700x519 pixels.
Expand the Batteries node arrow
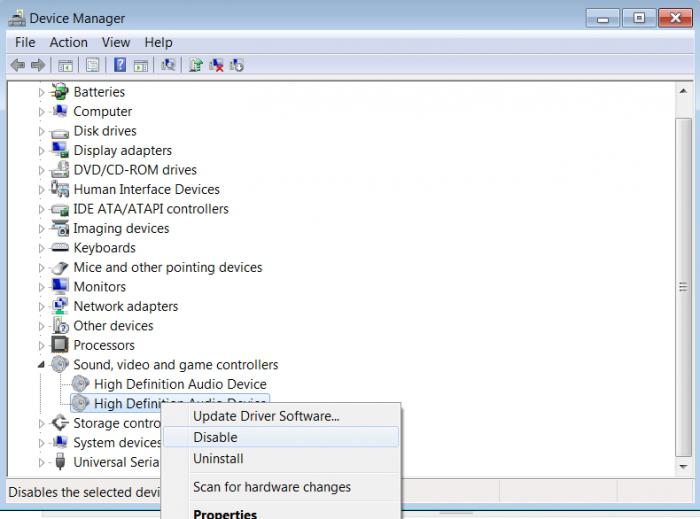click(41, 92)
